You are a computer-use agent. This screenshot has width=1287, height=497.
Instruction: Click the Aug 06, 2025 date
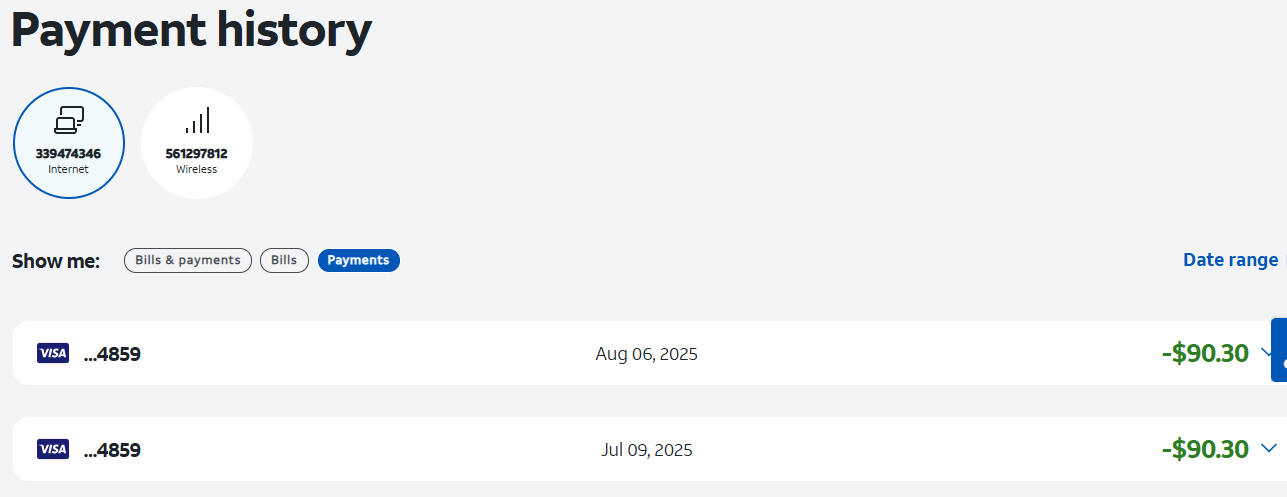coord(646,354)
